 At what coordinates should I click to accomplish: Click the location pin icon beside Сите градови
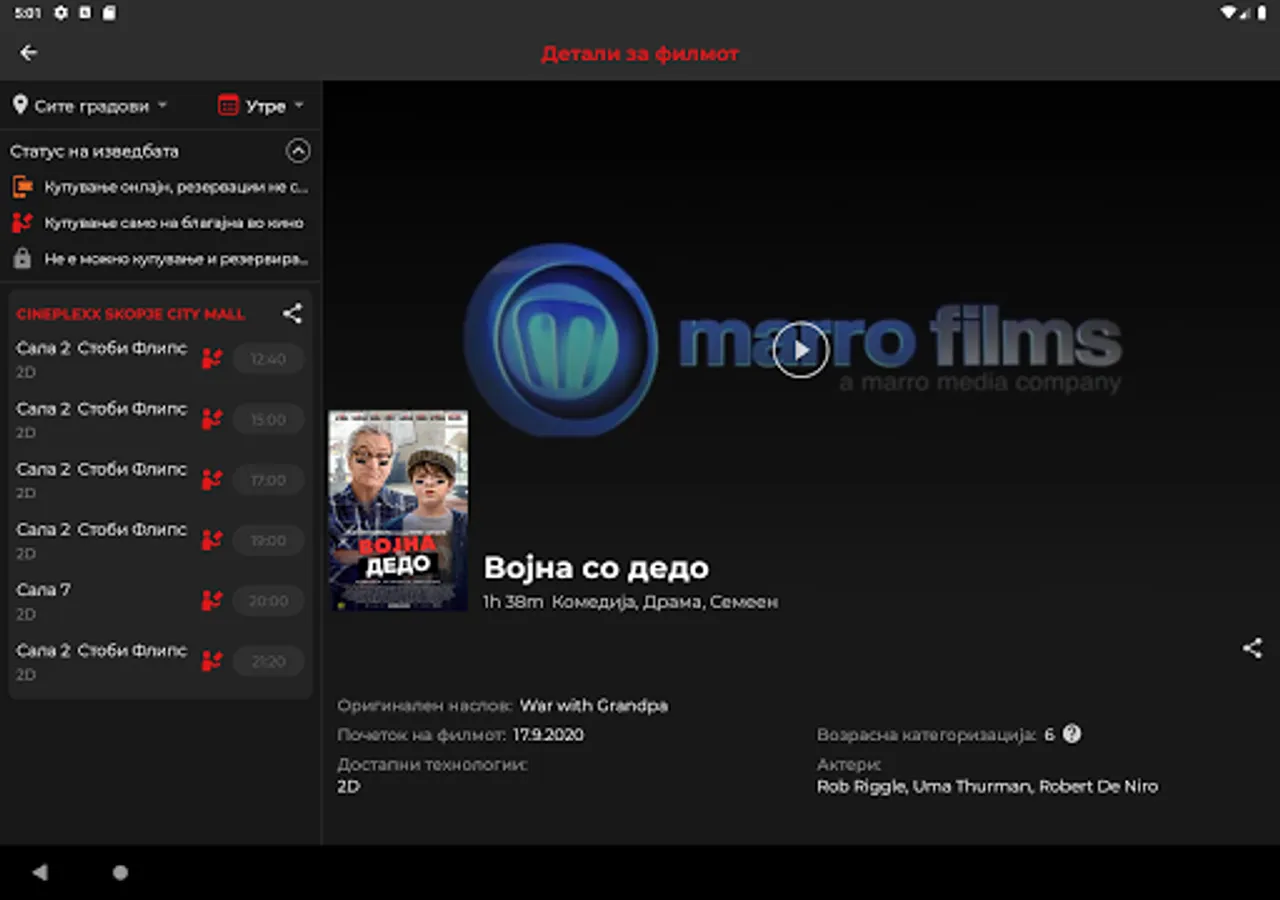click(20, 105)
